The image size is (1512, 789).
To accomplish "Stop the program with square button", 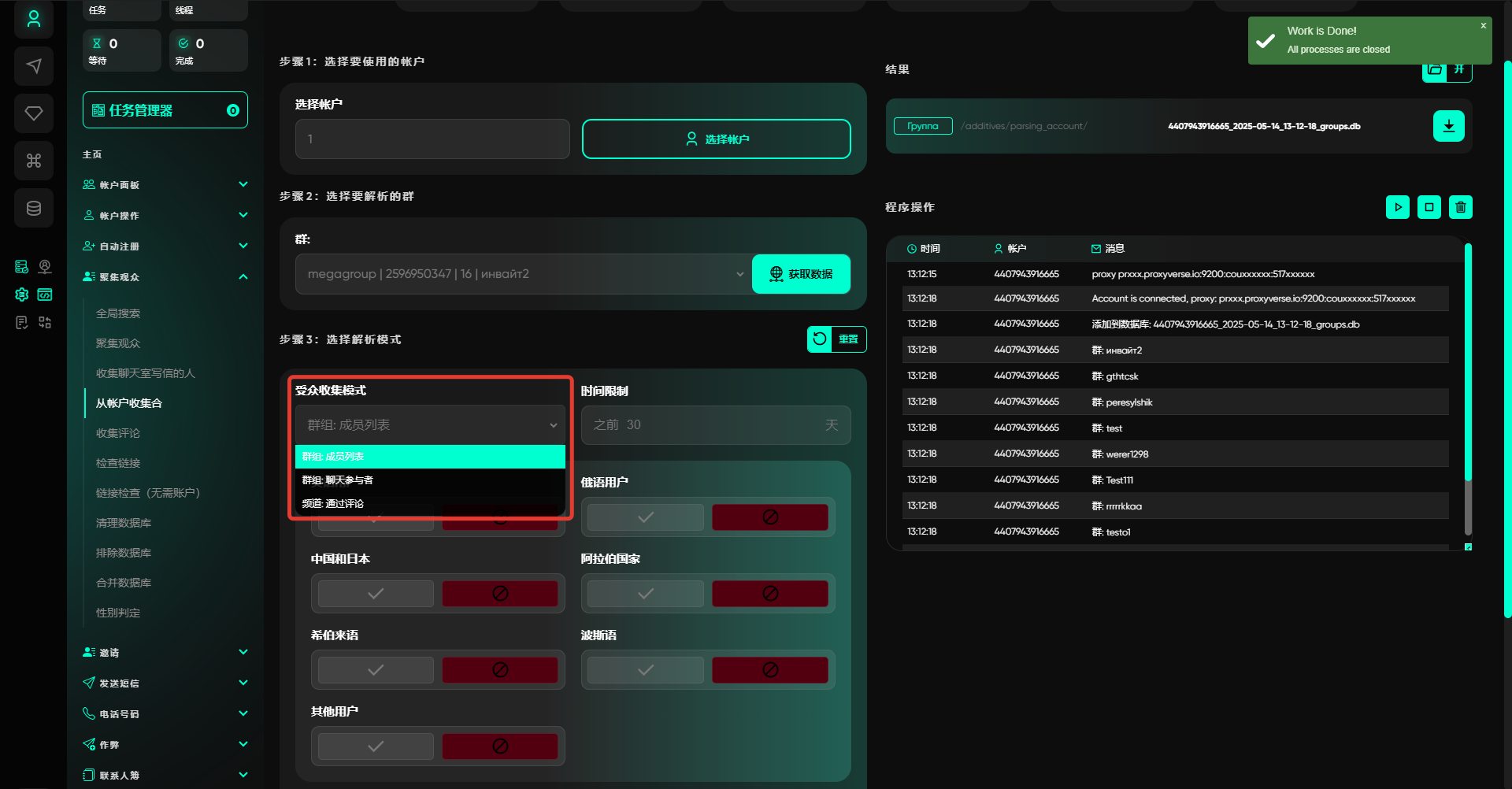I will tap(1429, 207).
